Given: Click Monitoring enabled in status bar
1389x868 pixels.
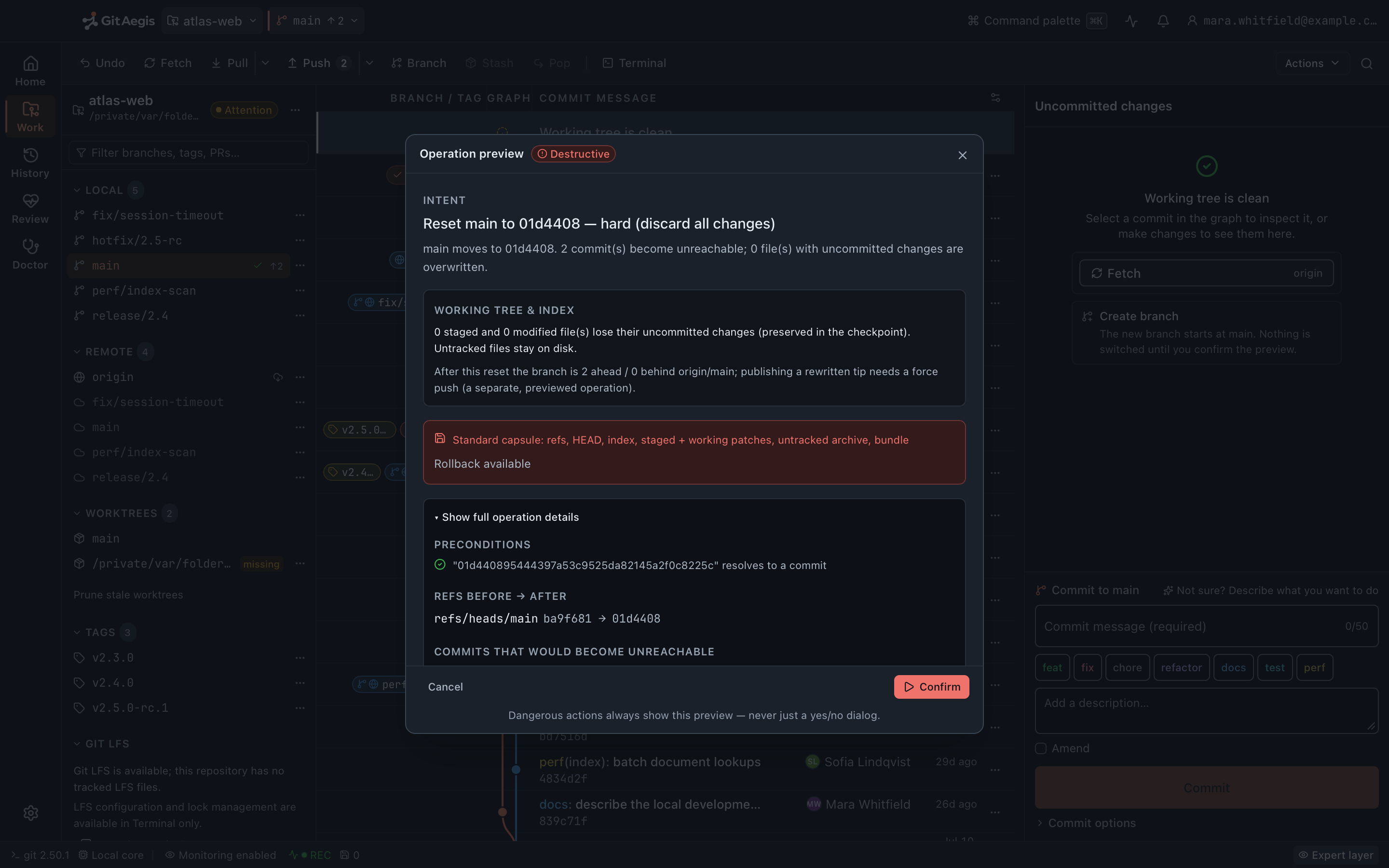Looking at the screenshot, I should coord(220,855).
